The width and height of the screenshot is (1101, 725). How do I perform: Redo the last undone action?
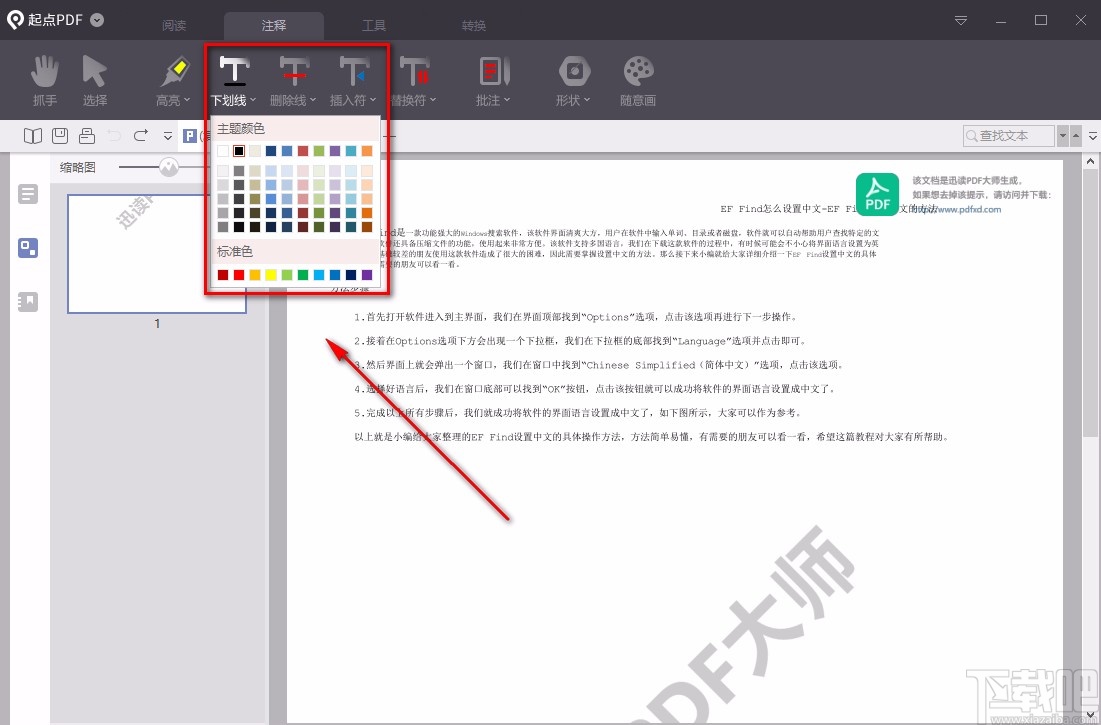click(140, 135)
